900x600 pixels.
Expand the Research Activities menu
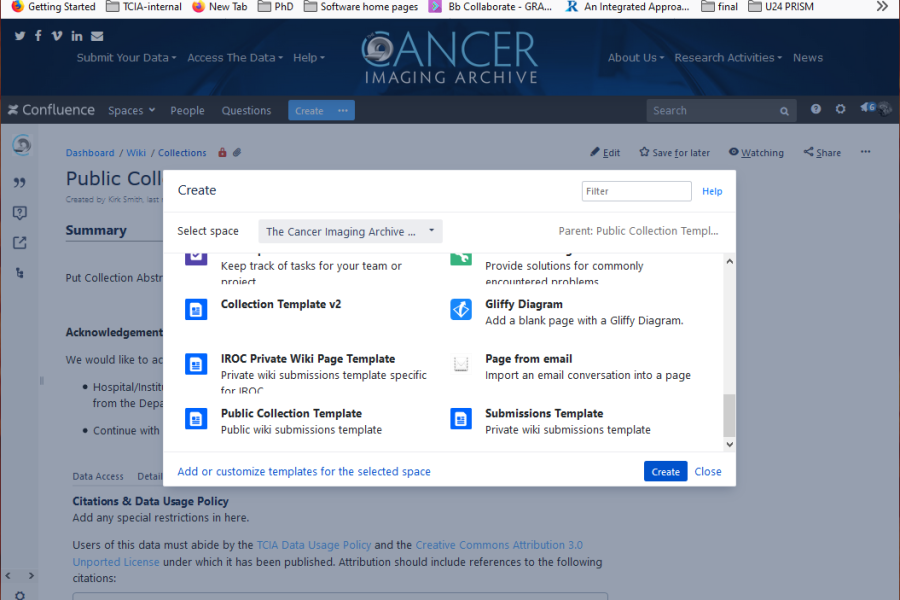click(728, 57)
